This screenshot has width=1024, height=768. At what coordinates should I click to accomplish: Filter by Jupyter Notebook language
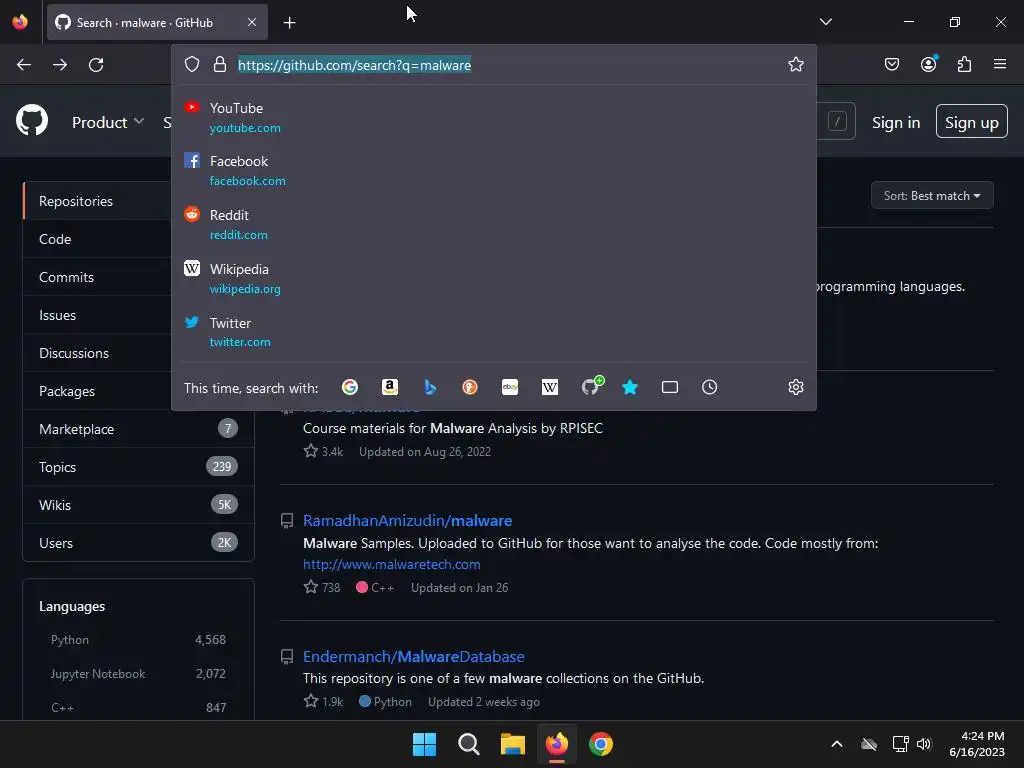[138, 673]
